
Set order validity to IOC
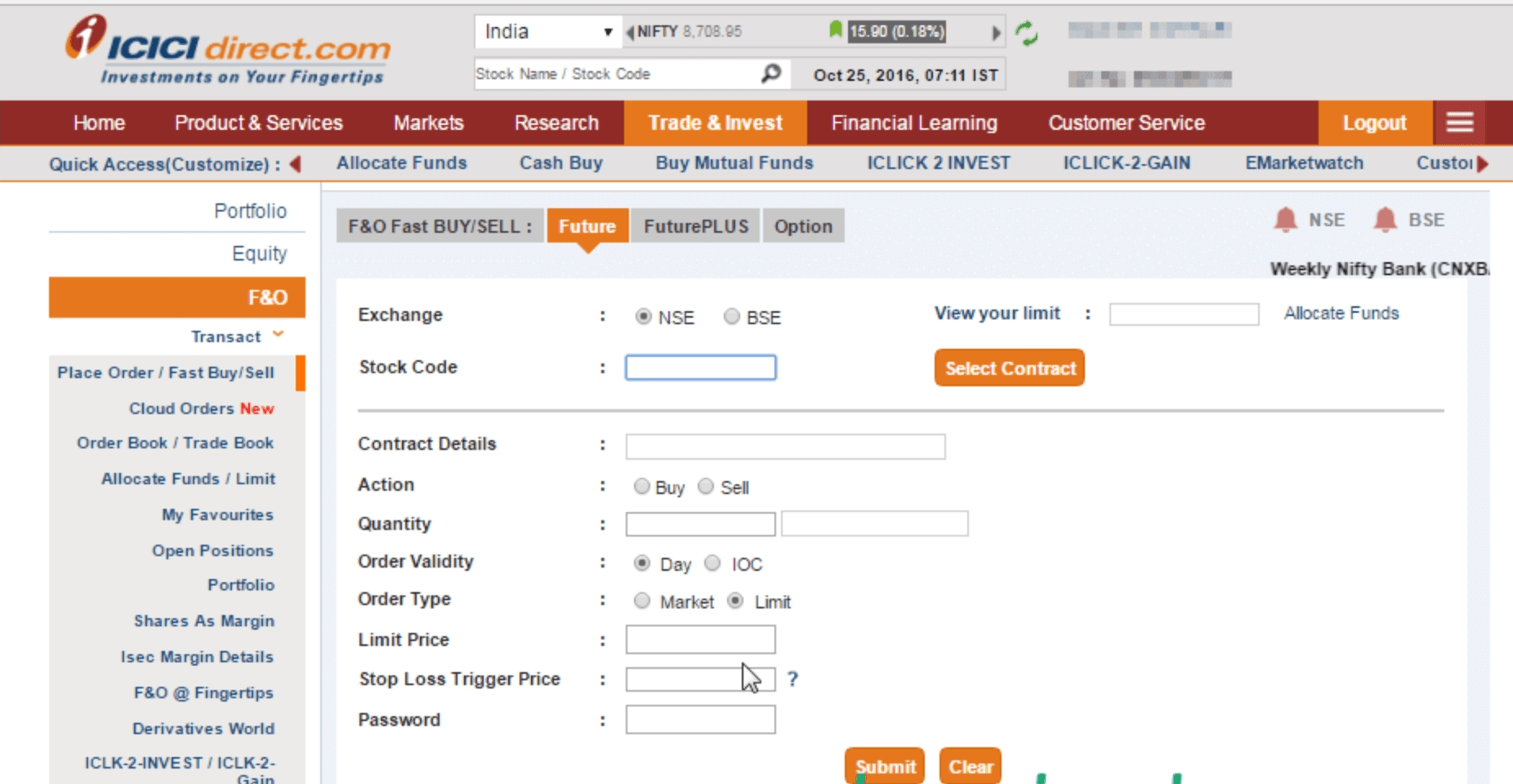tap(712, 563)
